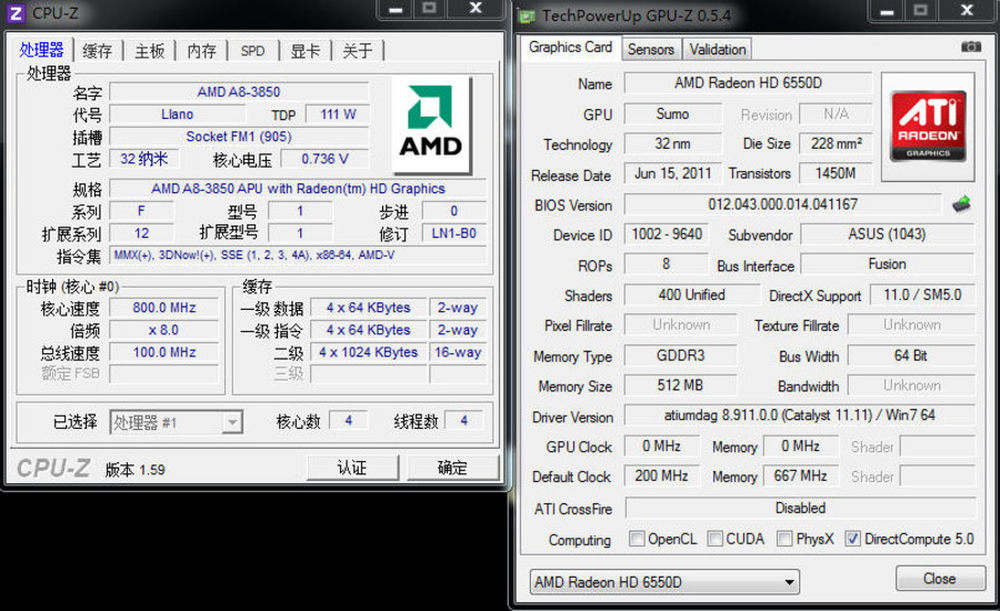Enable the CUDA checkbox
Image resolution: width=1000 pixels, height=611 pixels.
point(715,539)
